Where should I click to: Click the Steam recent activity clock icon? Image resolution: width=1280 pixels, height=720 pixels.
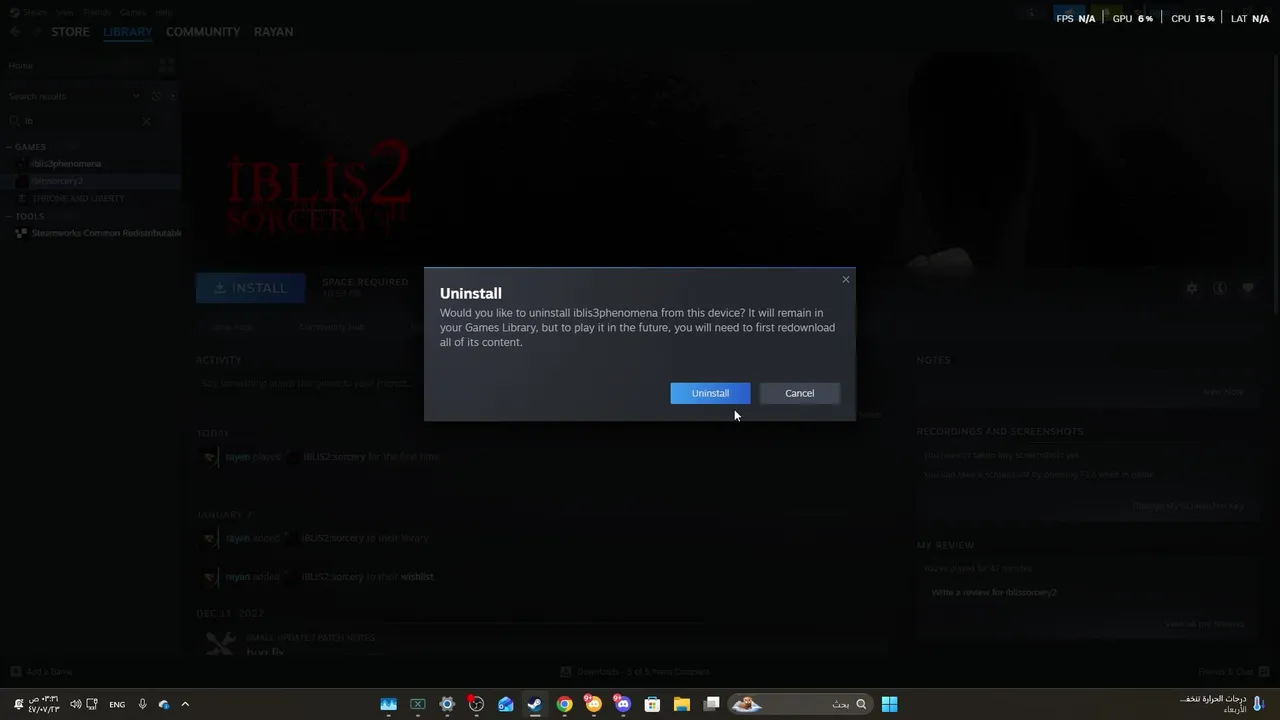click(x=156, y=96)
